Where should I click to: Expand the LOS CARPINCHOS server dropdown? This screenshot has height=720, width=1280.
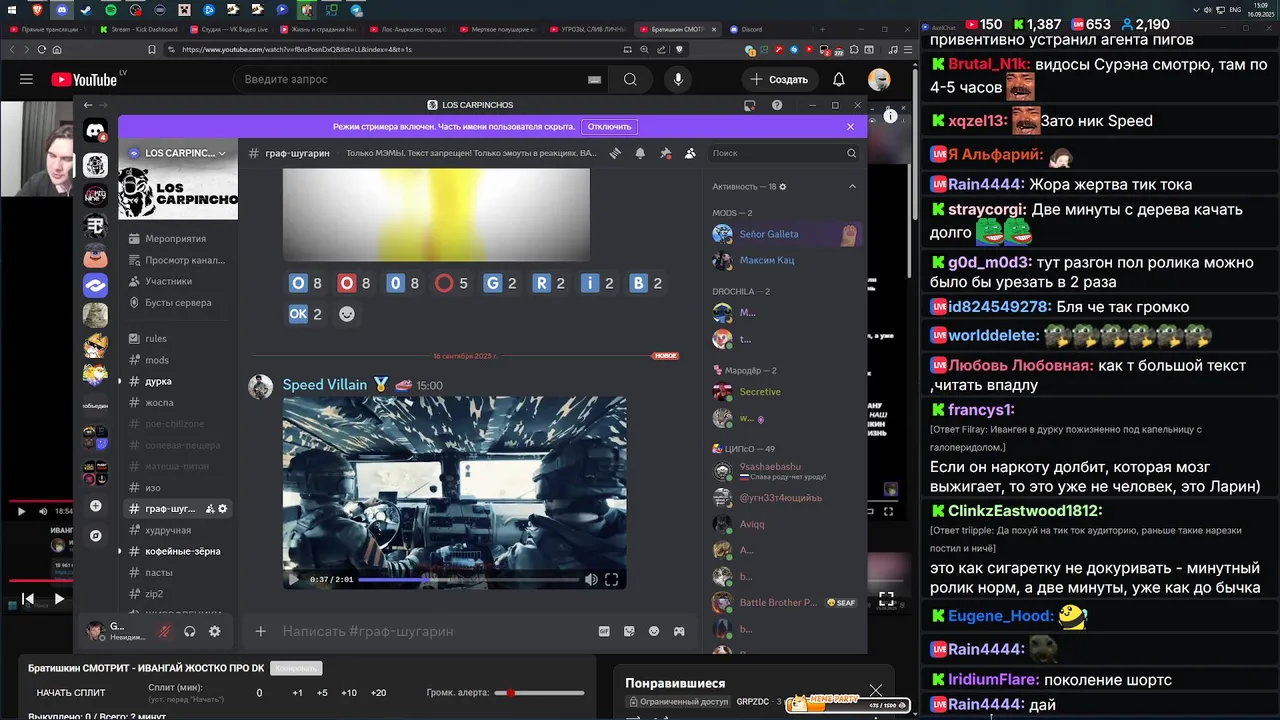click(x=222, y=153)
